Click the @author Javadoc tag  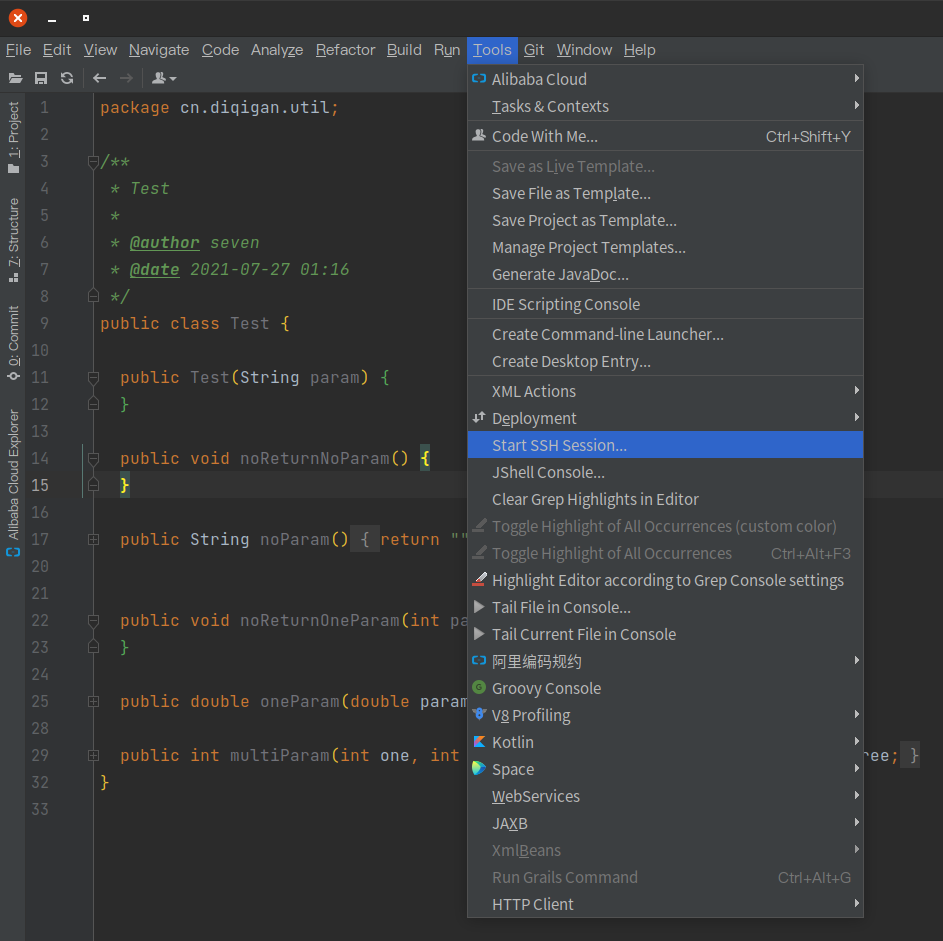(x=164, y=243)
